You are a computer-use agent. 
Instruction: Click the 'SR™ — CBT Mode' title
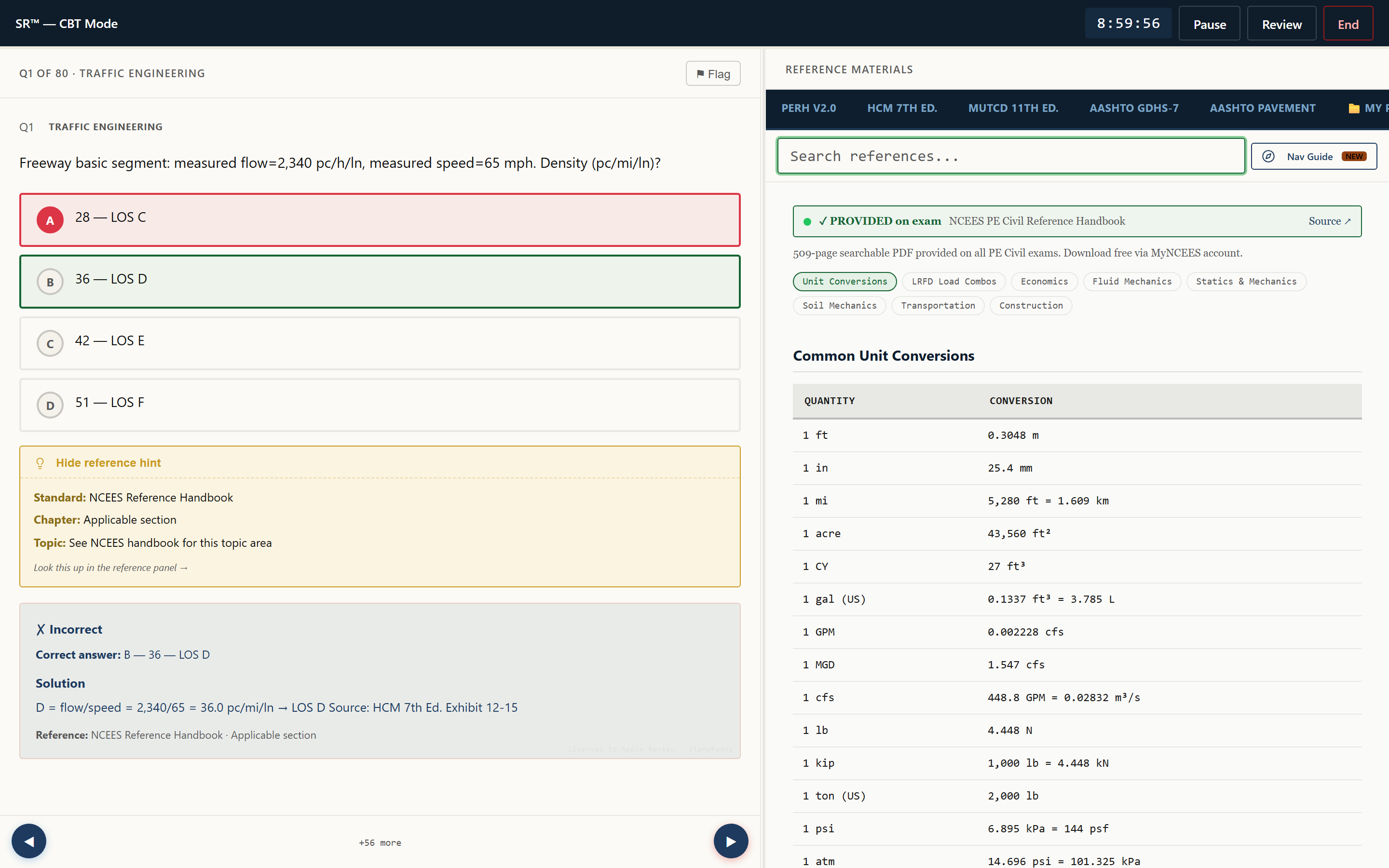(x=67, y=24)
